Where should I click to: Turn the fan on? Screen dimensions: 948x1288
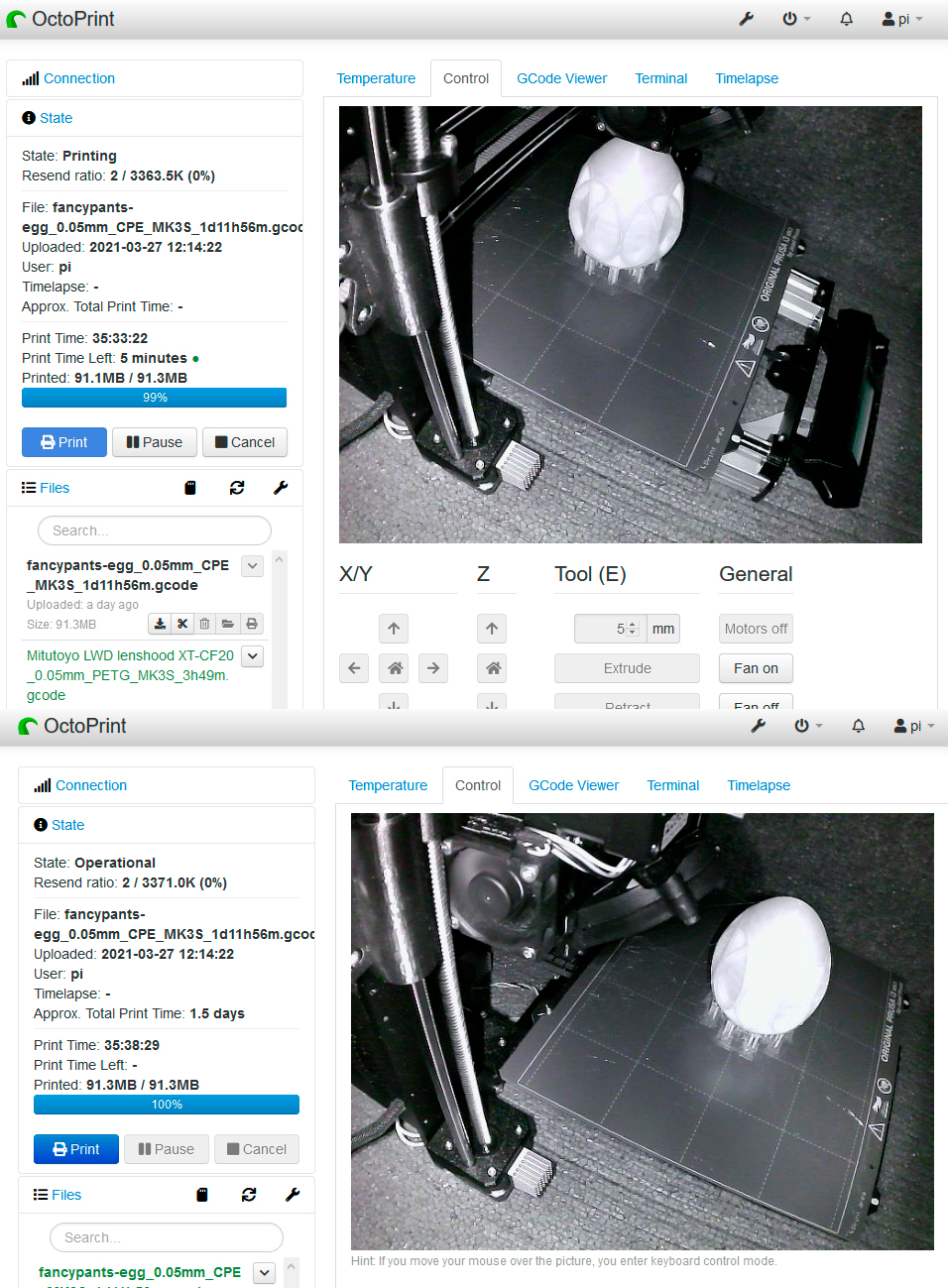[756, 668]
